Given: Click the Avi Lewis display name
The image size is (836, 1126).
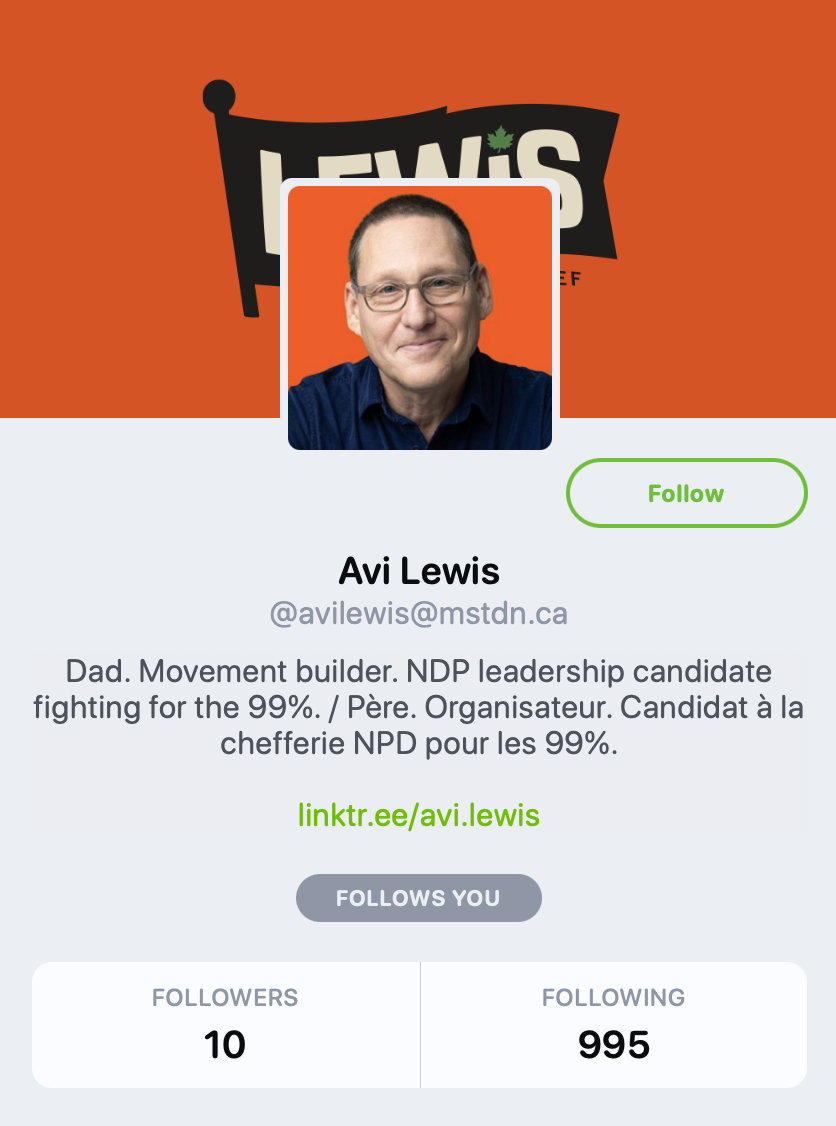Looking at the screenshot, I should (418, 571).
